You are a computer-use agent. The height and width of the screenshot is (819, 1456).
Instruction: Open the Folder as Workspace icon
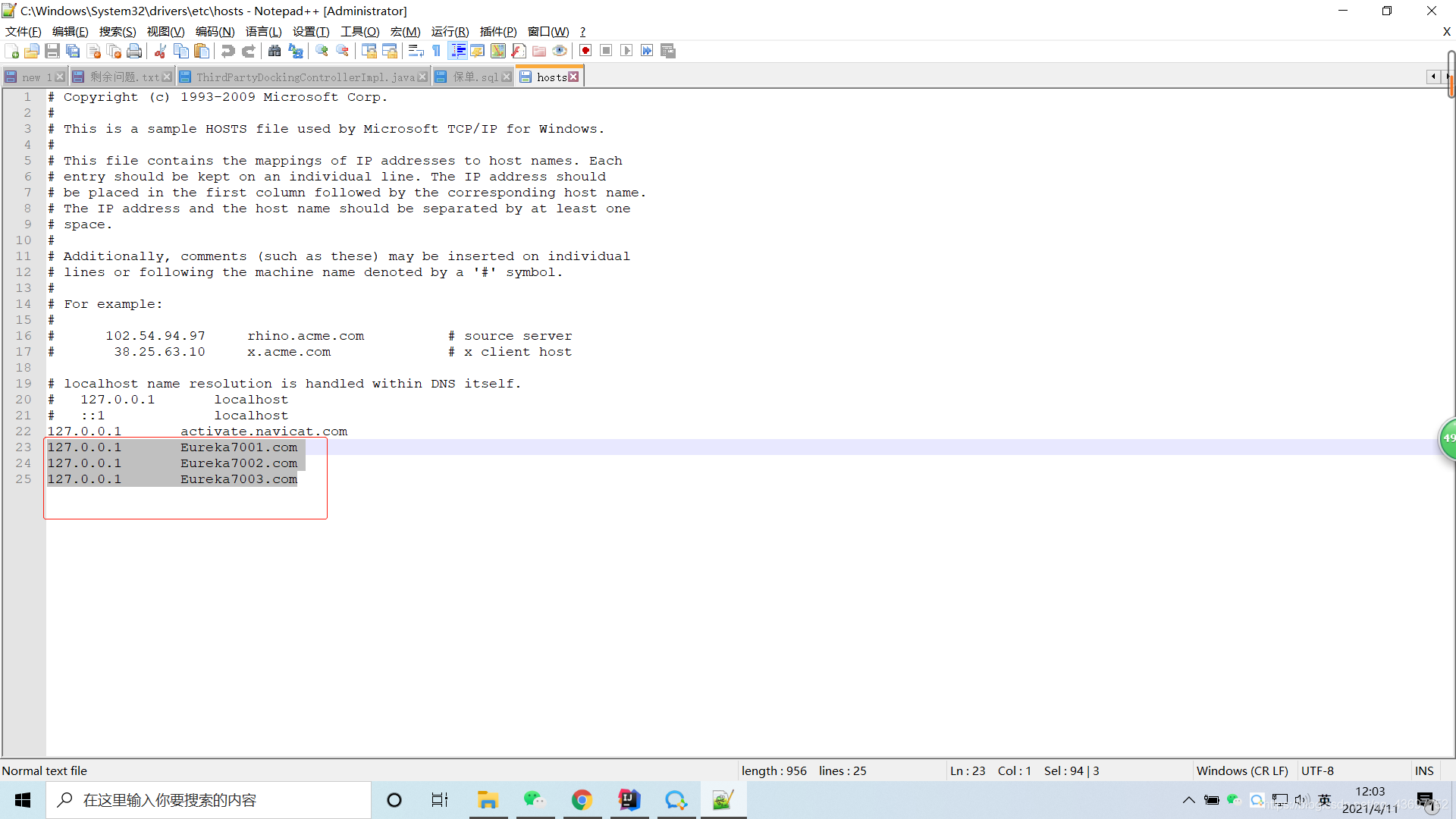click(539, 51)
